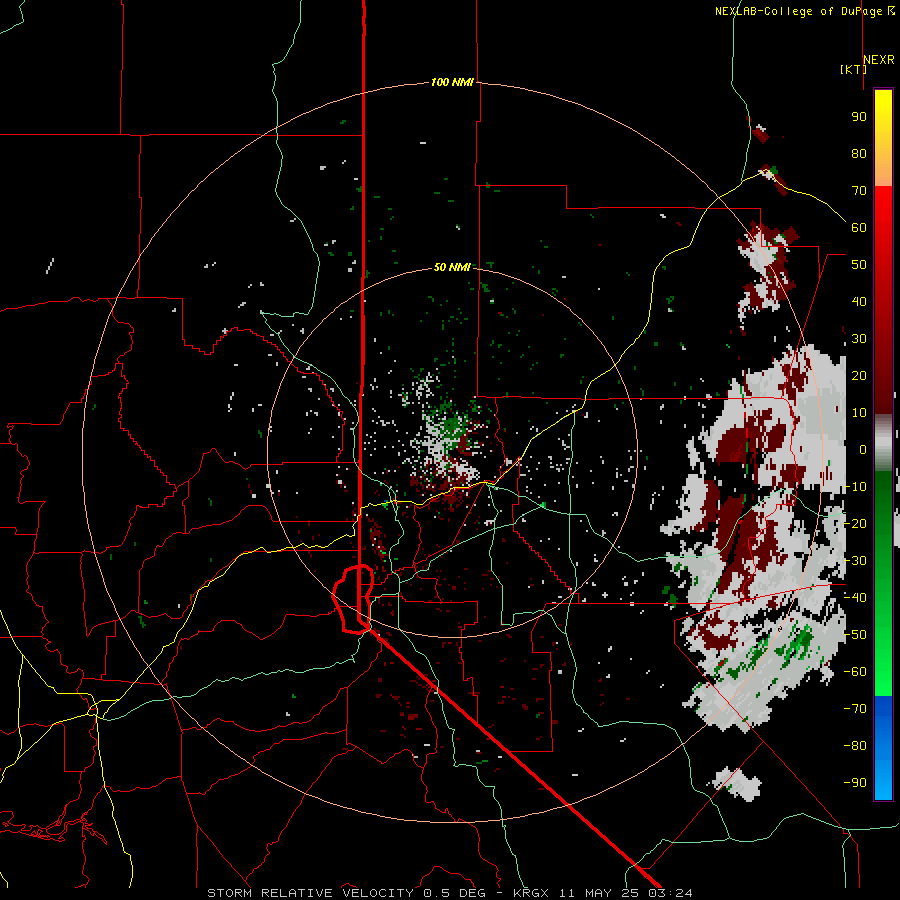
Task: Click the light cyan bottom segment of color bar
Action: click(883, 783)
